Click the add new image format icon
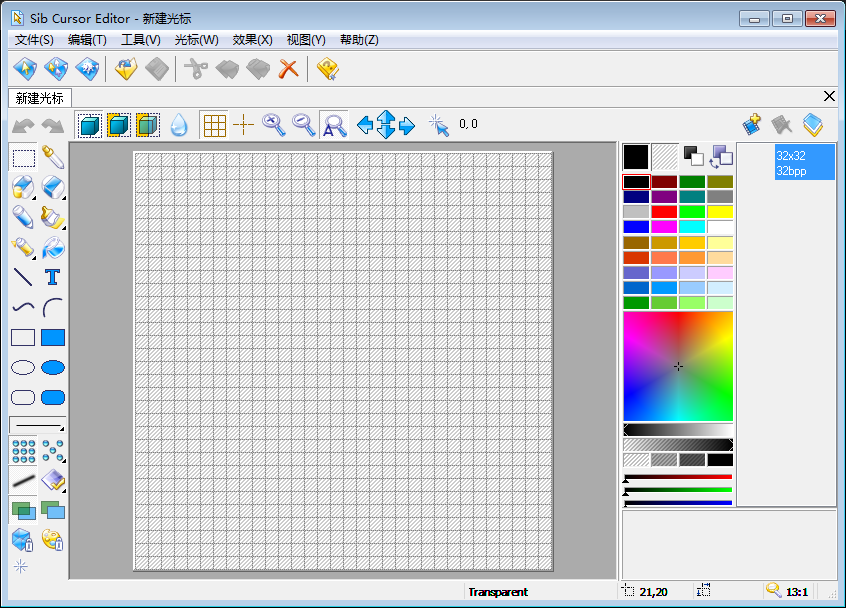Image resolution: width=846 pixels, height=608 pixels. tap(752, 125)
